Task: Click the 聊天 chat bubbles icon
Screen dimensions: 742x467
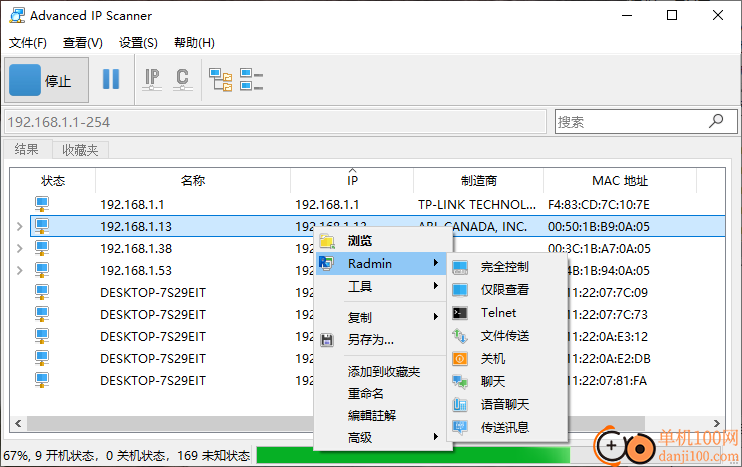Action: pyautogui.click(x=460, y=381)
